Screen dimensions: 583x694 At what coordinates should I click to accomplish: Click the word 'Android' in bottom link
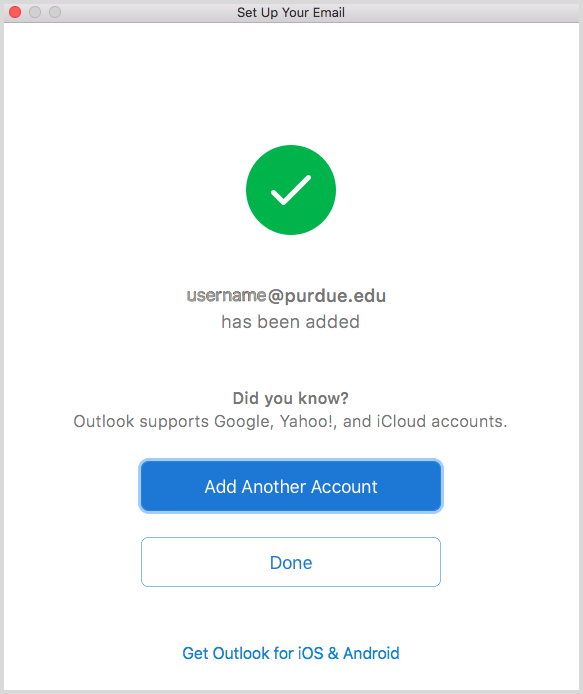(371, 653)
